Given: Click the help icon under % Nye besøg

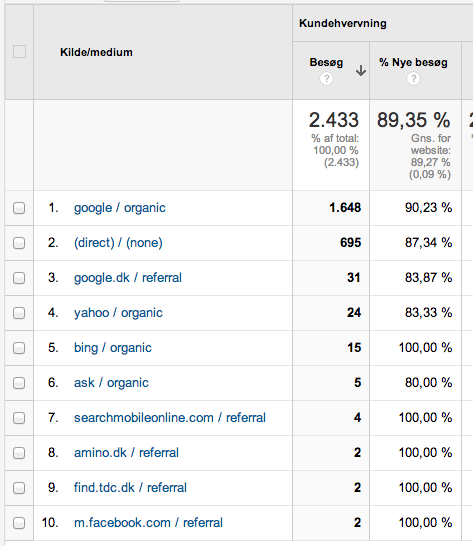Looking at the screenshot, I should coord(413,79).
